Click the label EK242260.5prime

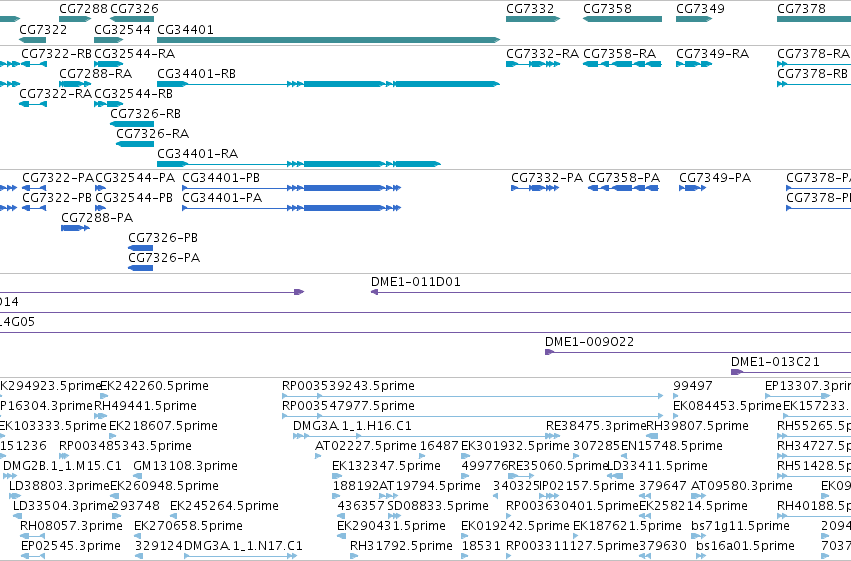(x=155, y=386)
